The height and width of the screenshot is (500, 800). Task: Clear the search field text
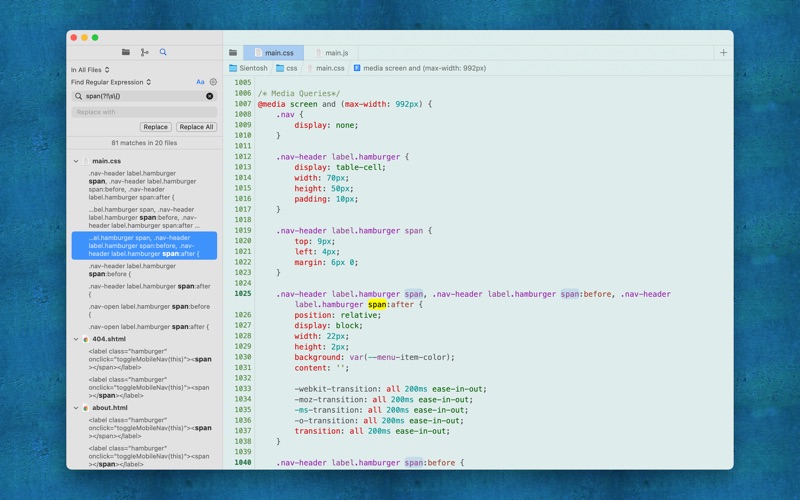[x=210, y=96]
